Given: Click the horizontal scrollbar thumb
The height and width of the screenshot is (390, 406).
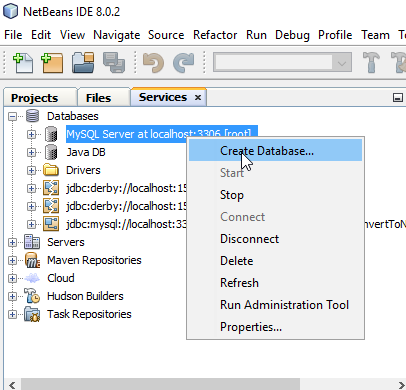Looking at the screenshot, I should pos(160,384).
